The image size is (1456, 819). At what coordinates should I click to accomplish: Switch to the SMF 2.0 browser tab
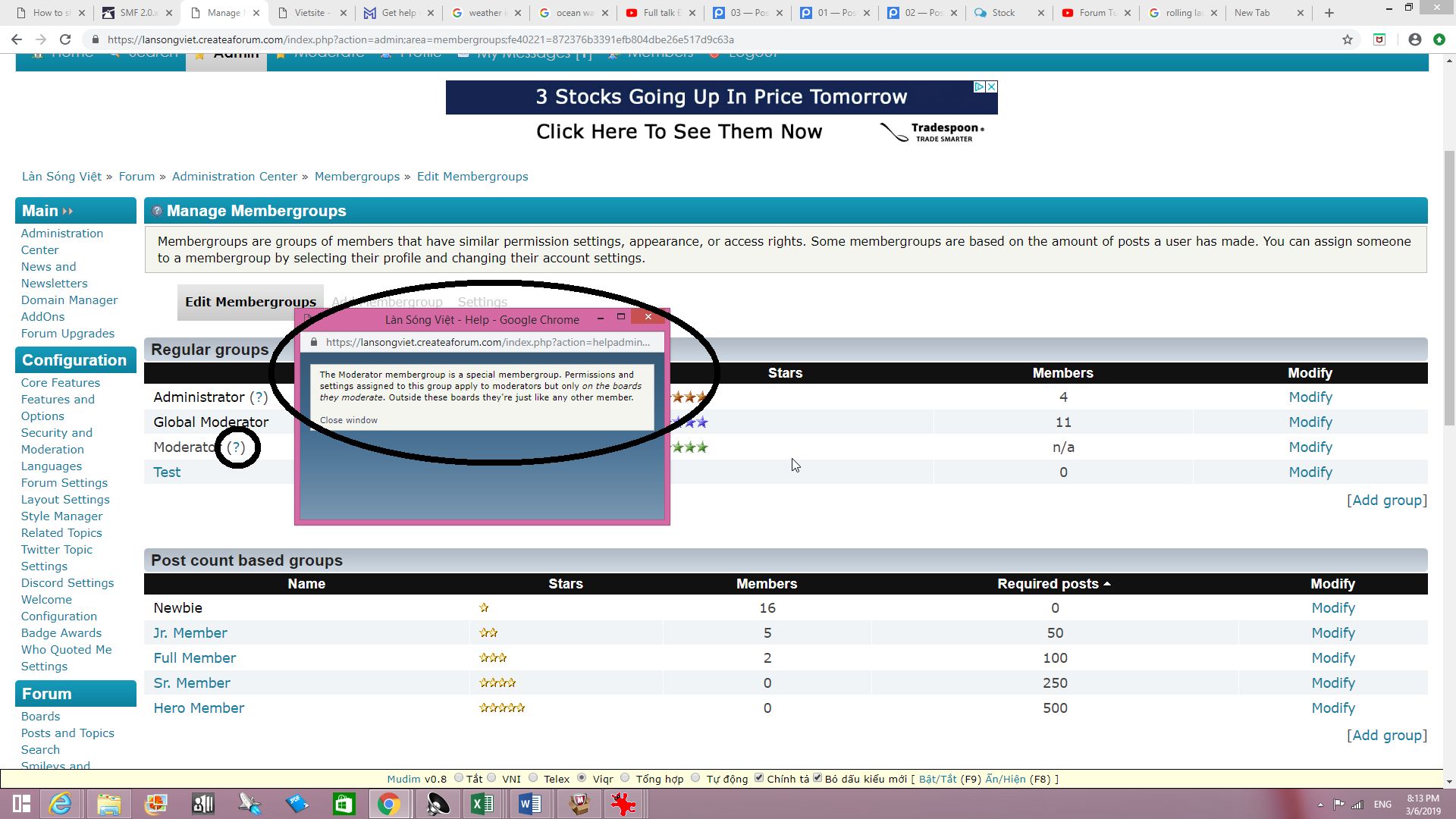(x=137, y=13)
